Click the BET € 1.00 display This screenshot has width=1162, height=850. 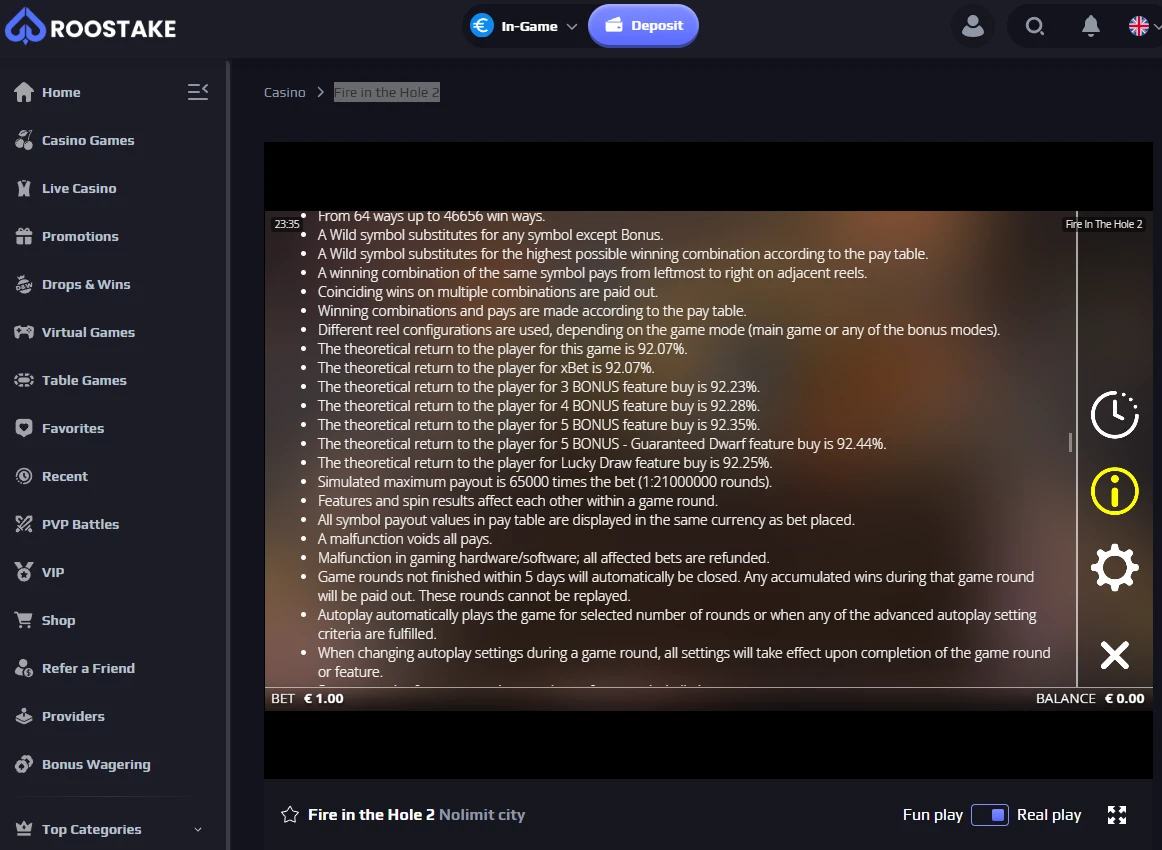click(308, 699)
